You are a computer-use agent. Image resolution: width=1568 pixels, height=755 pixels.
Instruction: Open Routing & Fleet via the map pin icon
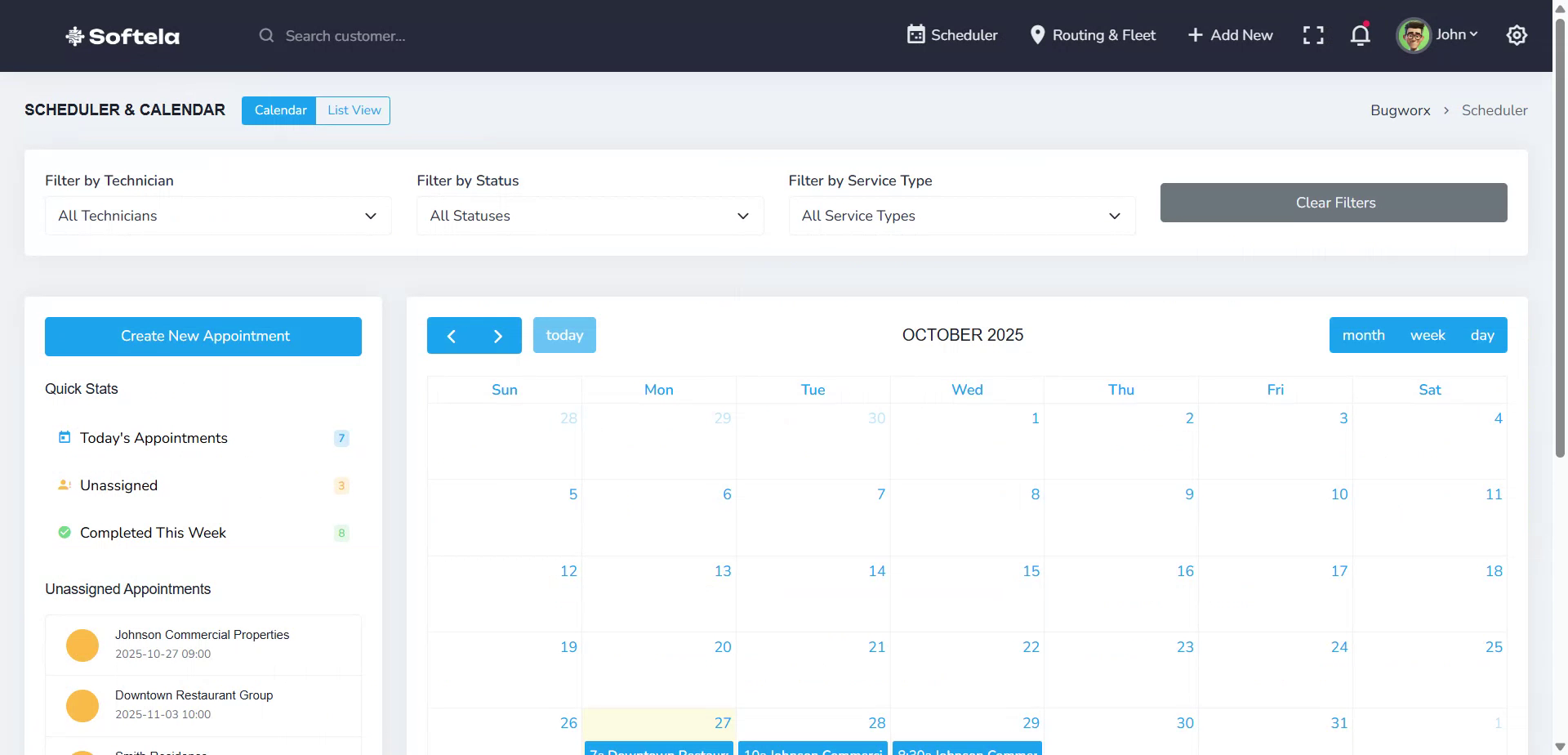pos(1037,35)
